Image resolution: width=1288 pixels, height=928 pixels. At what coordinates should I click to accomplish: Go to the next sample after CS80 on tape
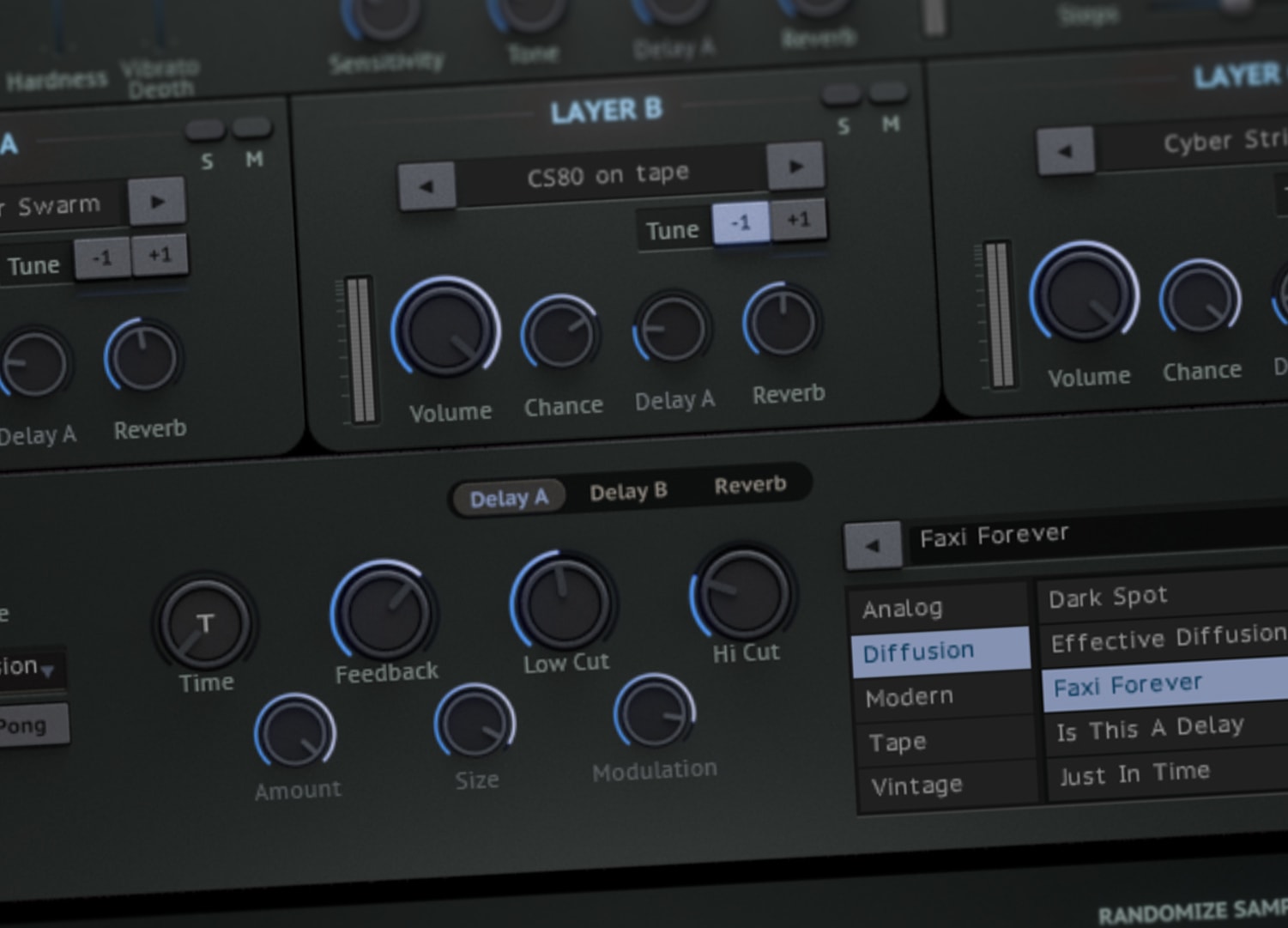click(795, 166)
